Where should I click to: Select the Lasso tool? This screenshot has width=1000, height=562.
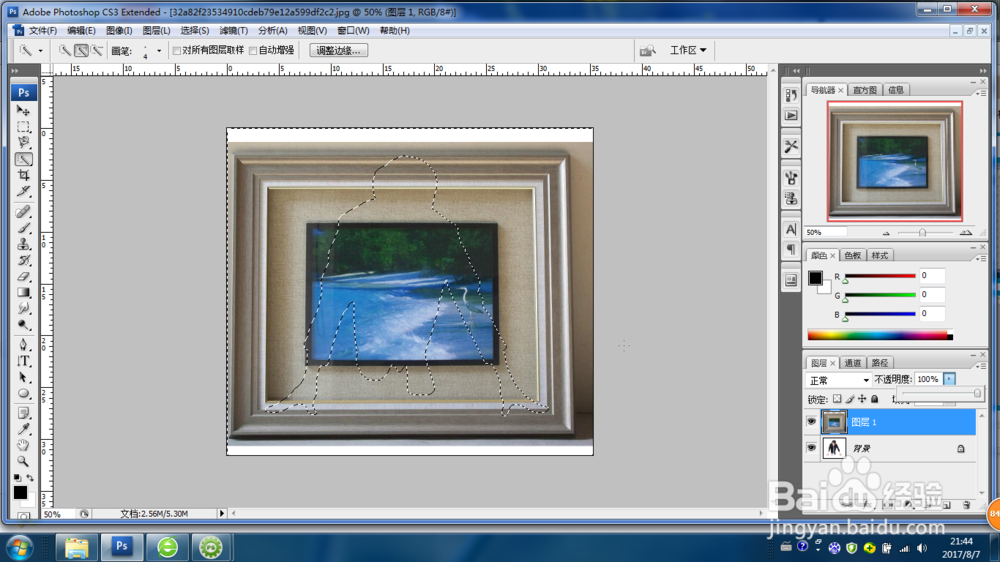click(x=24, y=142)
